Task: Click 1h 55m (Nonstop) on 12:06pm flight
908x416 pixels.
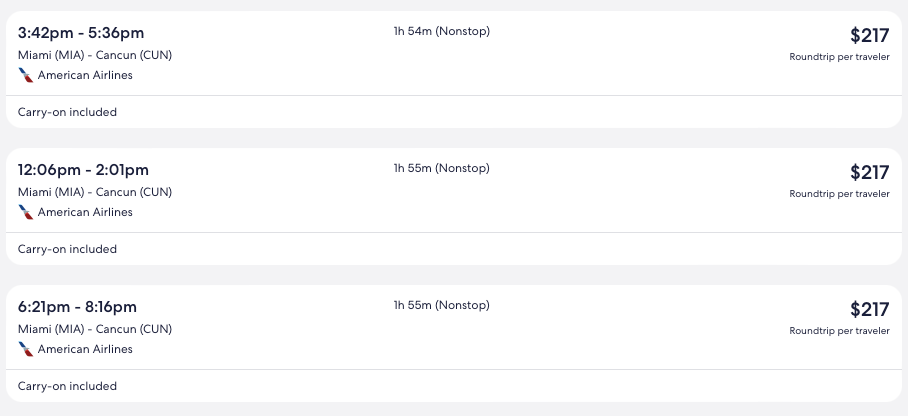Action: (x=441, y=168)
